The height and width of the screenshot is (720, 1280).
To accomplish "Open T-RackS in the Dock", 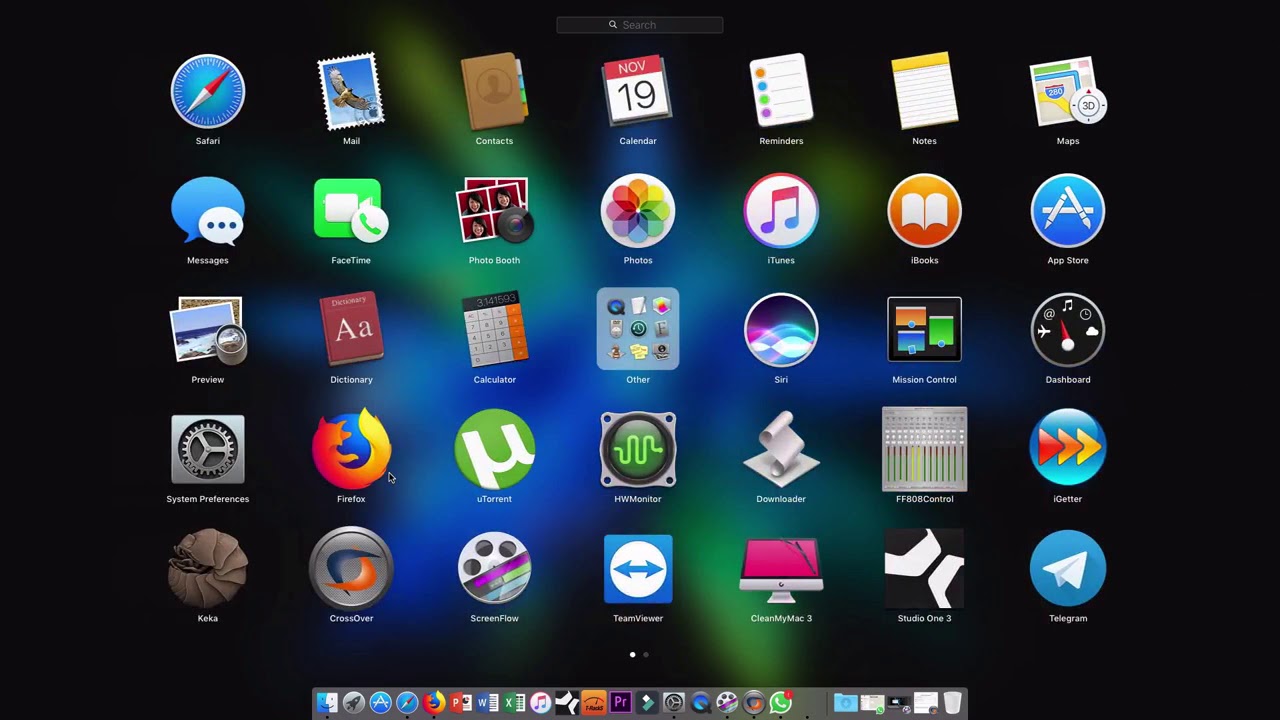I will coord(594,703).
